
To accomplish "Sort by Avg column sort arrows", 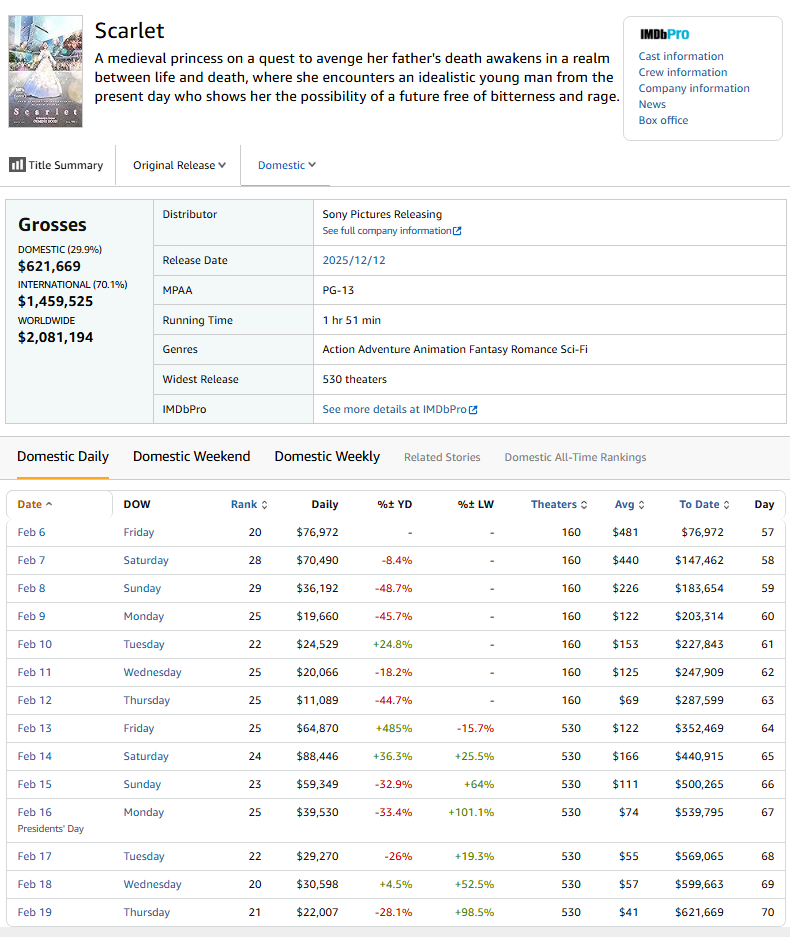I will coord(641,505).
